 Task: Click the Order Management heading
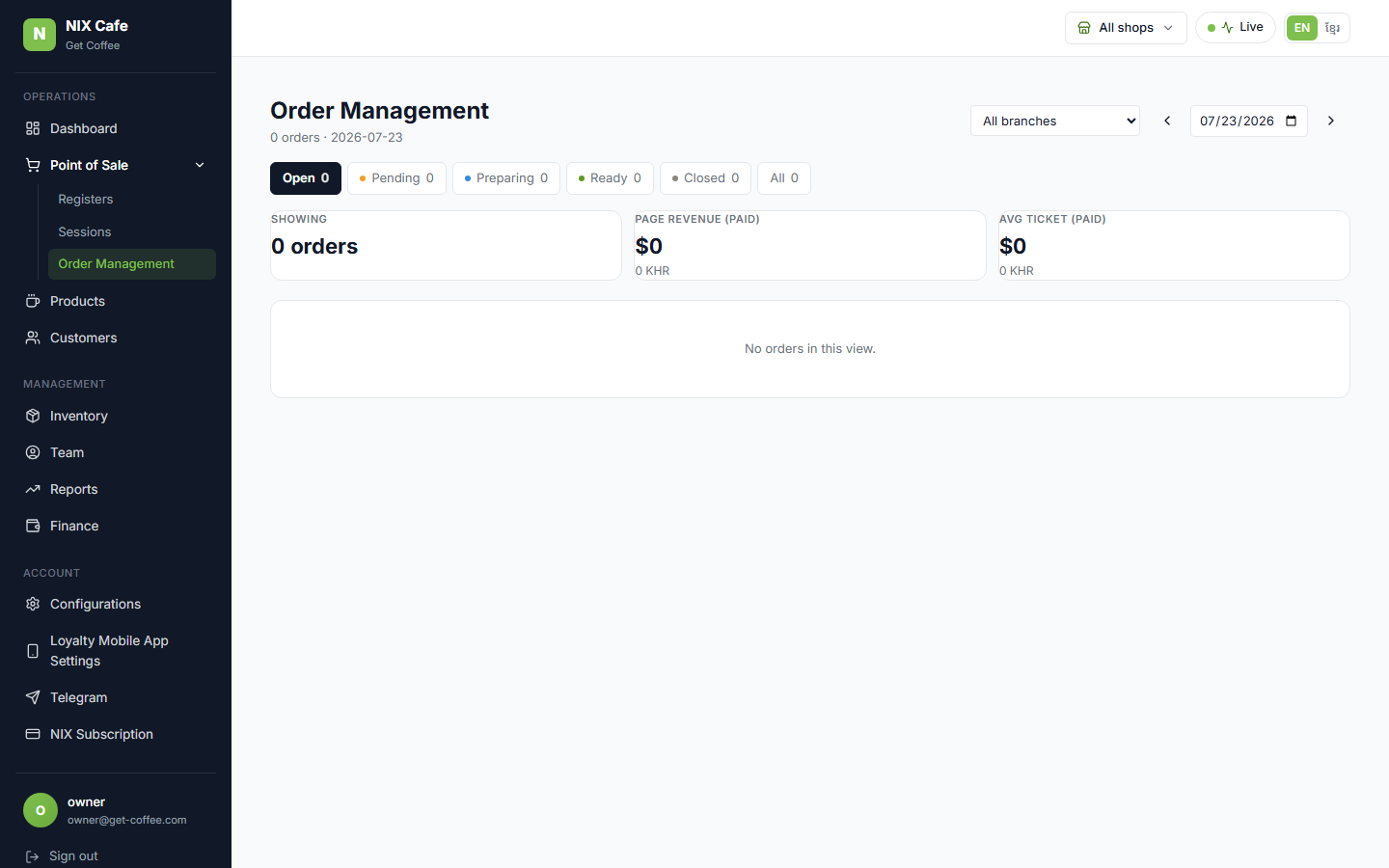coord(379,111)
